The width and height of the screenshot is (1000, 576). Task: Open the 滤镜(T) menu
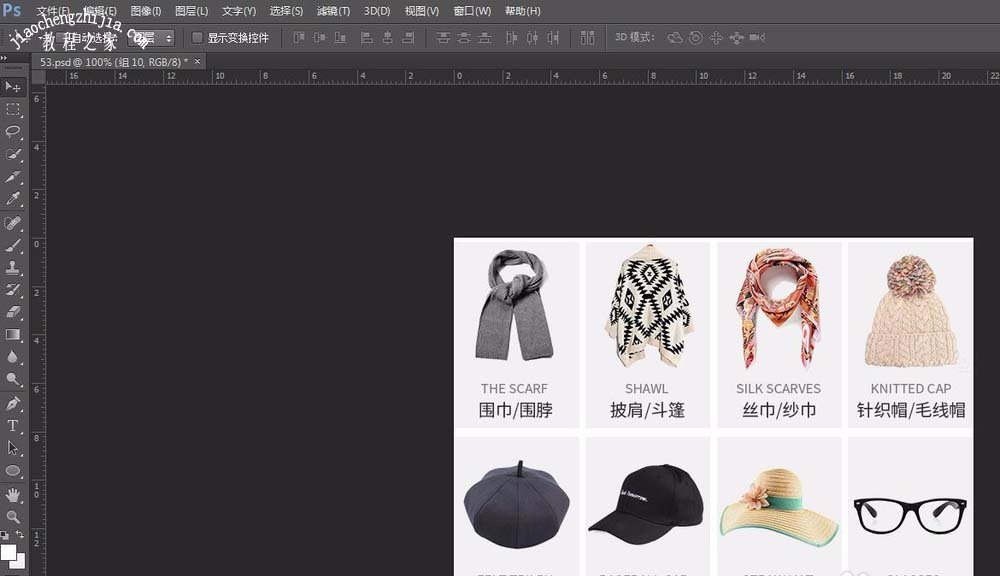pos(331,11)
